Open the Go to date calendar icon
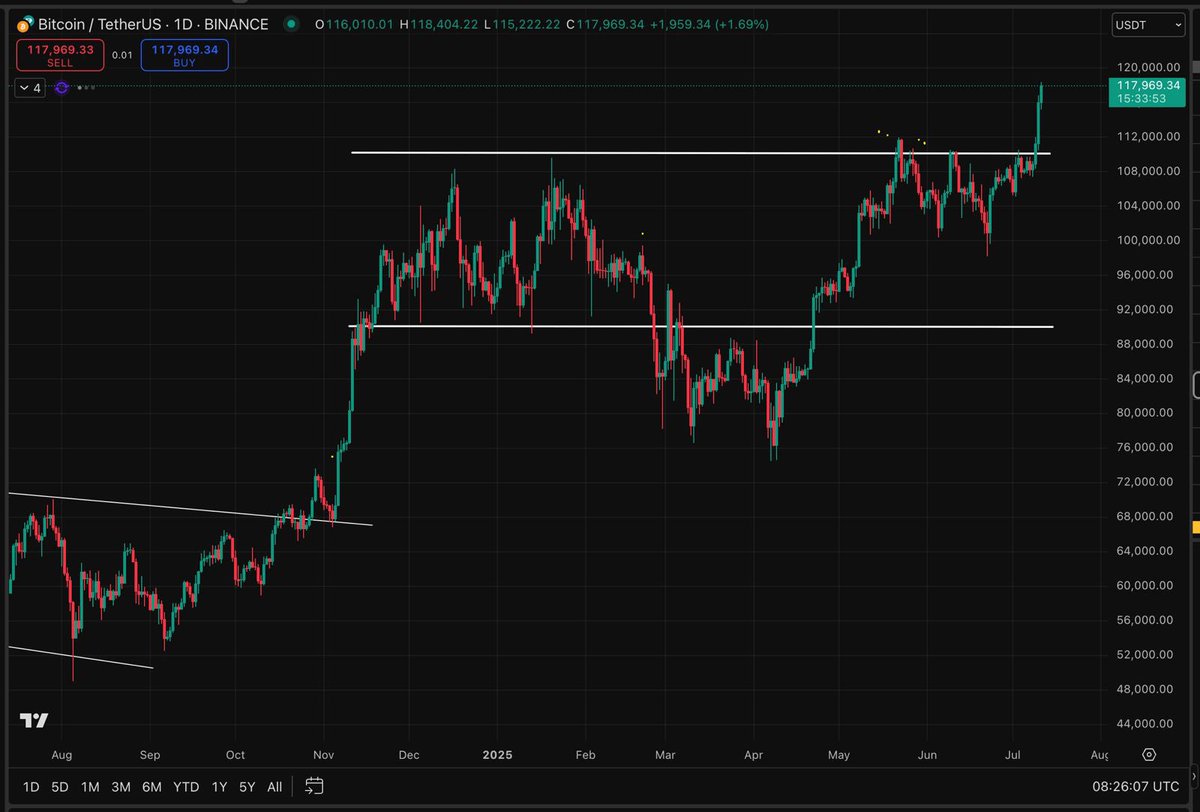This screenshot has width=1200, height=812. 314,786
